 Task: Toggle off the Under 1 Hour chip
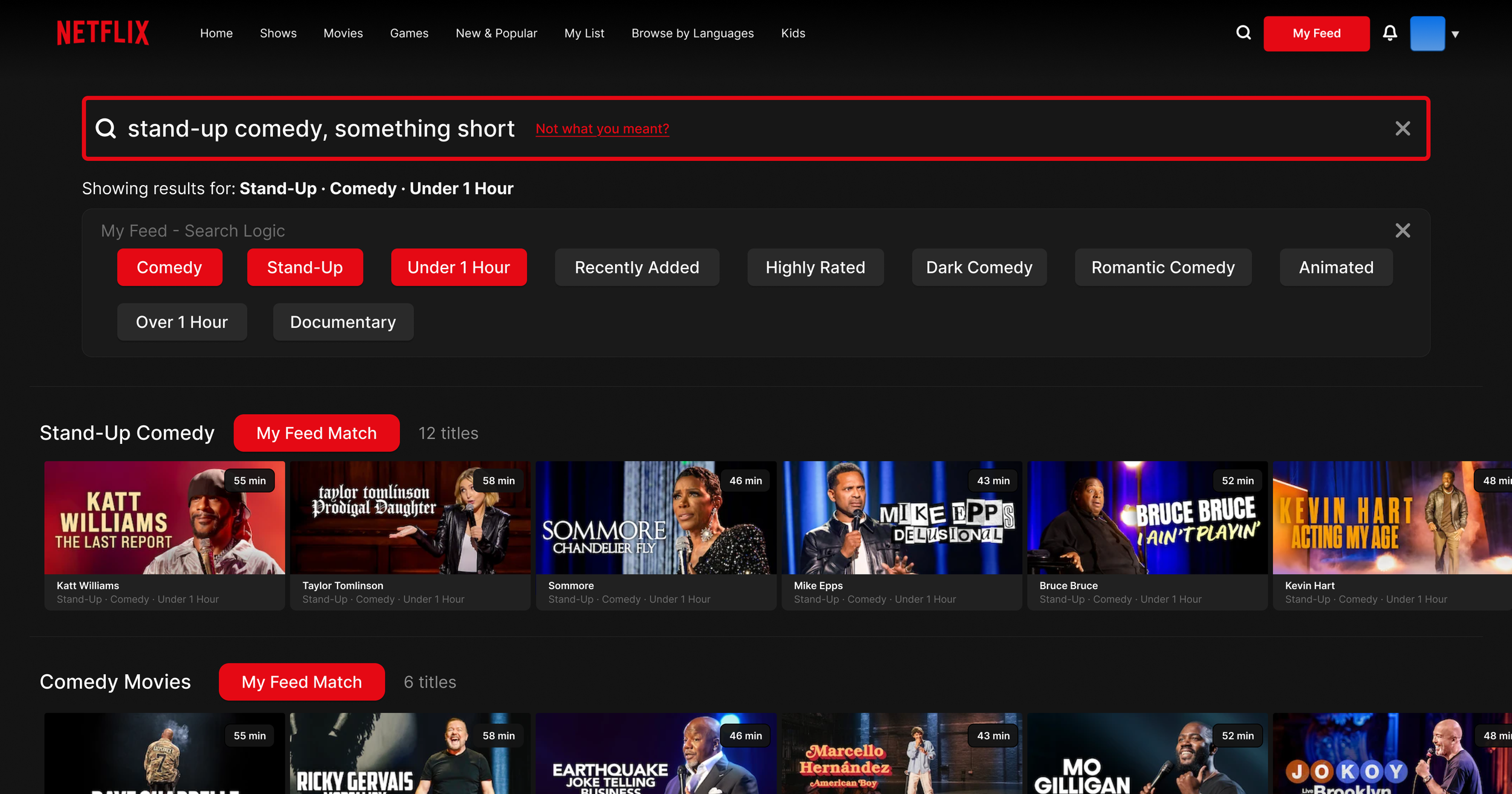point(458,267)
